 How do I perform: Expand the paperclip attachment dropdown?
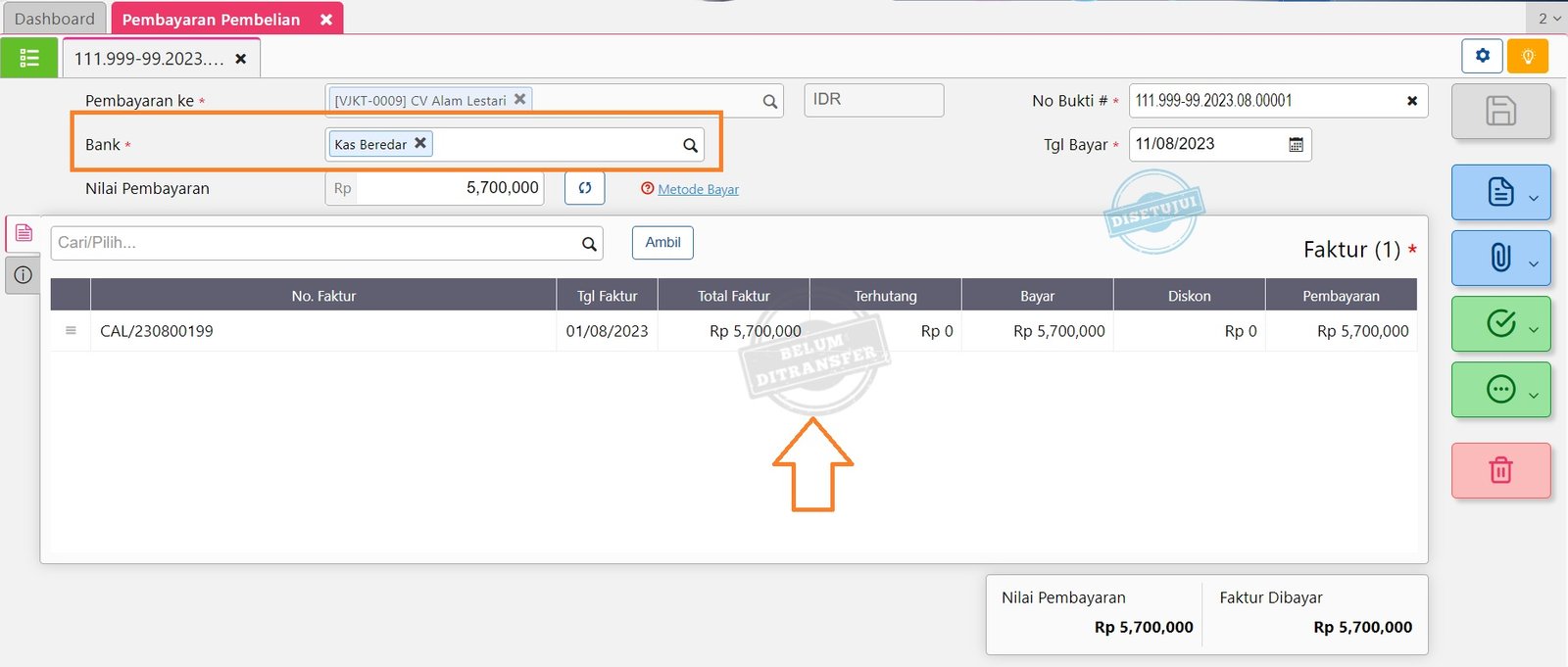(1534, 263)
